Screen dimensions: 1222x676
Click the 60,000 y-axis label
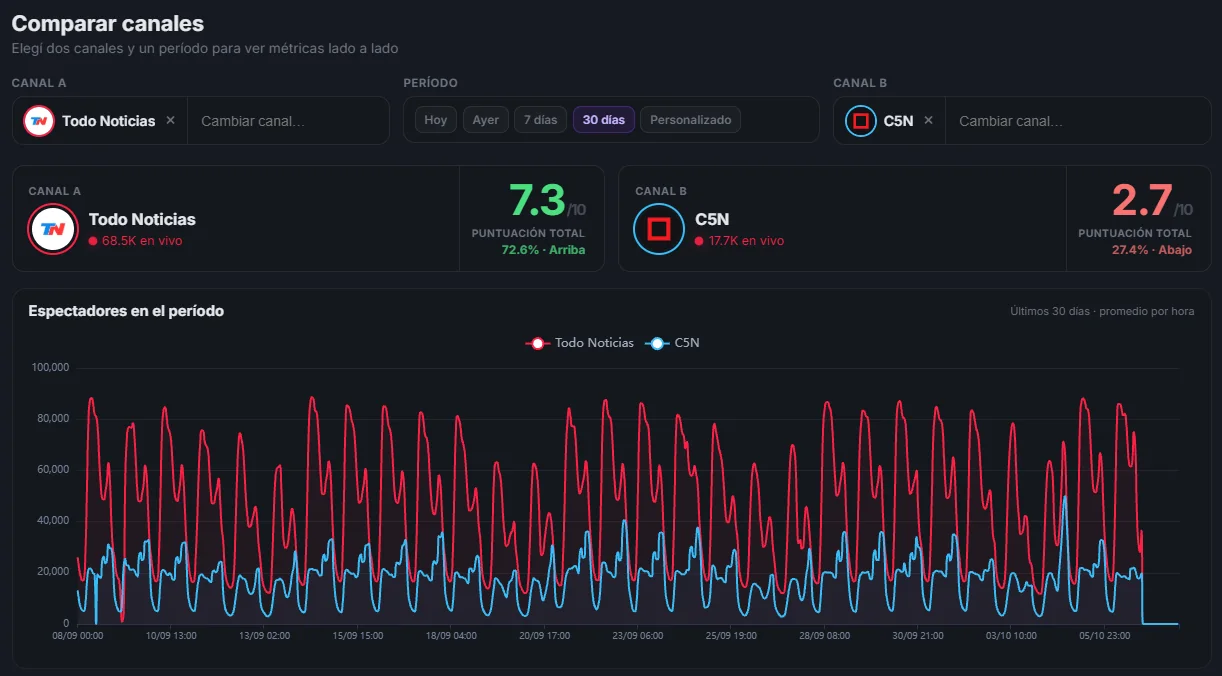(52, 470)
